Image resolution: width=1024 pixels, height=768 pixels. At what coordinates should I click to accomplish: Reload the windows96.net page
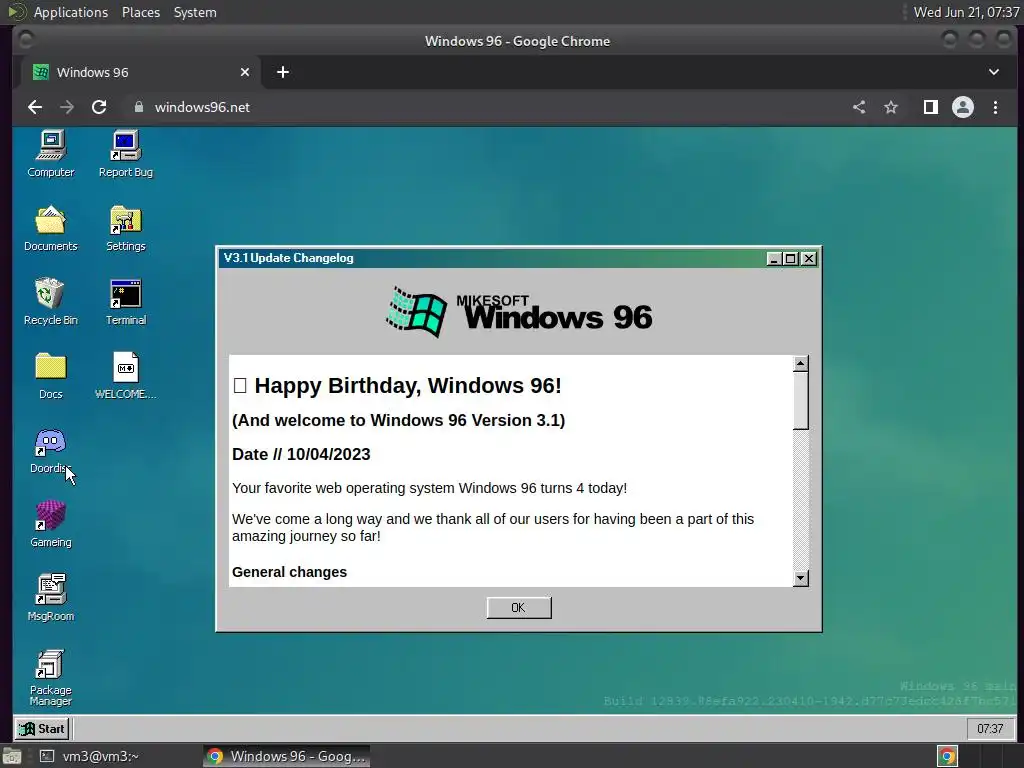pyautogui.click(x=99, y=107)
